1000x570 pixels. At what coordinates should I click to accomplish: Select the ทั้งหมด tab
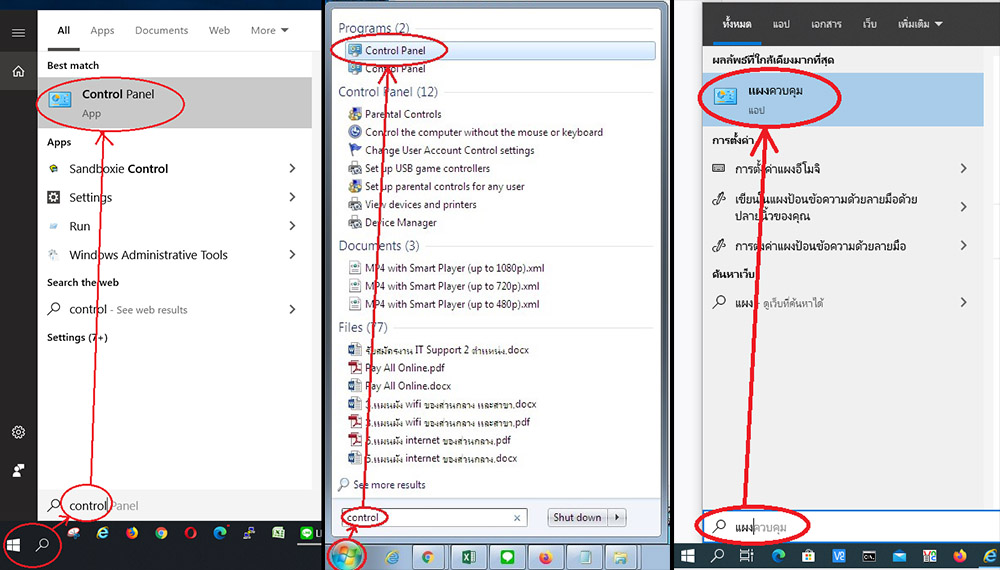(737, 24)
